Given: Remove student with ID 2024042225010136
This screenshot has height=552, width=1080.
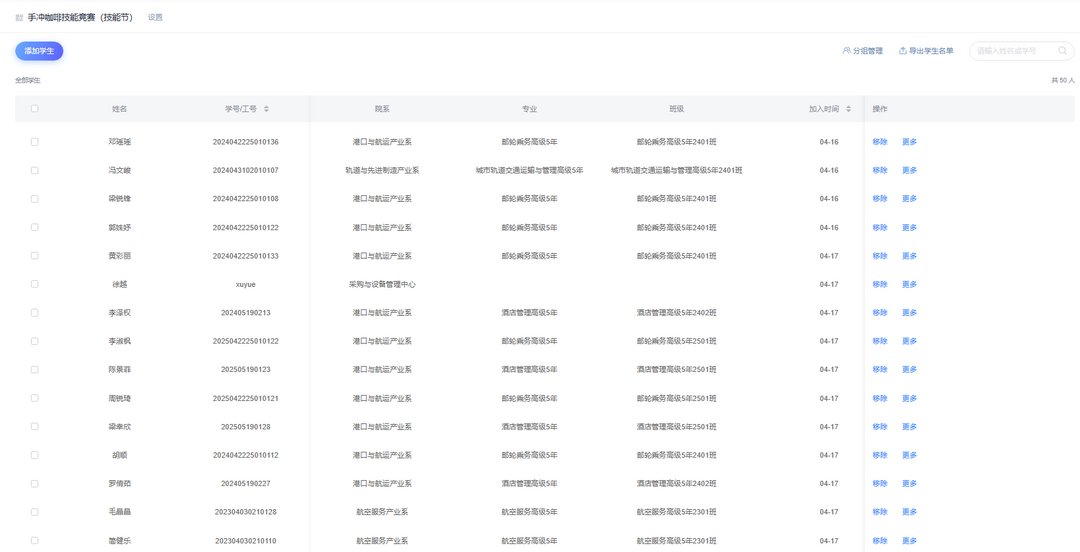Looking at the screenshot, I should 880,142.
